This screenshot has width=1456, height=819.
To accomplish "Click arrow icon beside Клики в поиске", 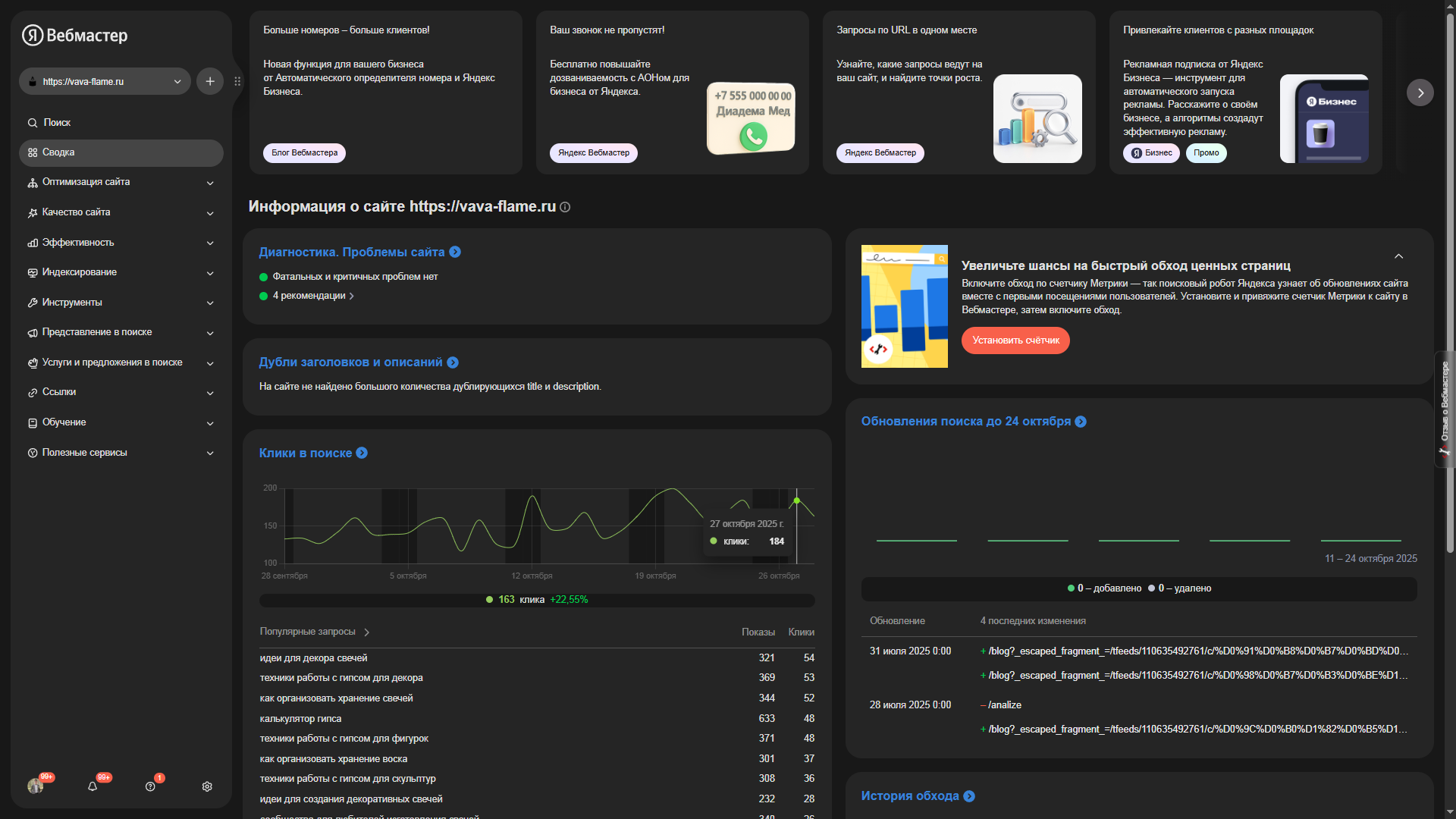I will [362, 453].
